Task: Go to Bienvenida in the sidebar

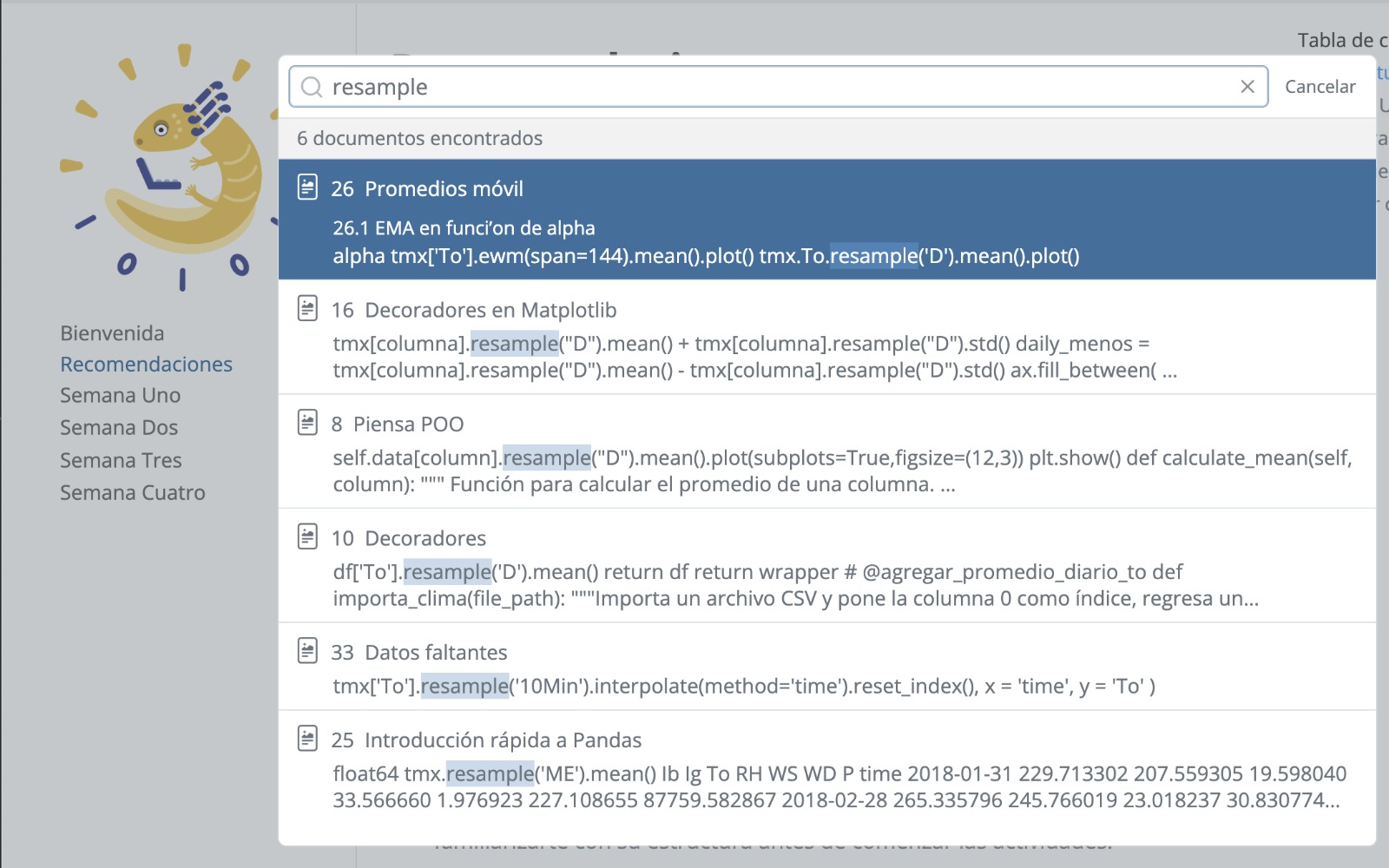Action: pyautogui.click(x=112, y=333)
